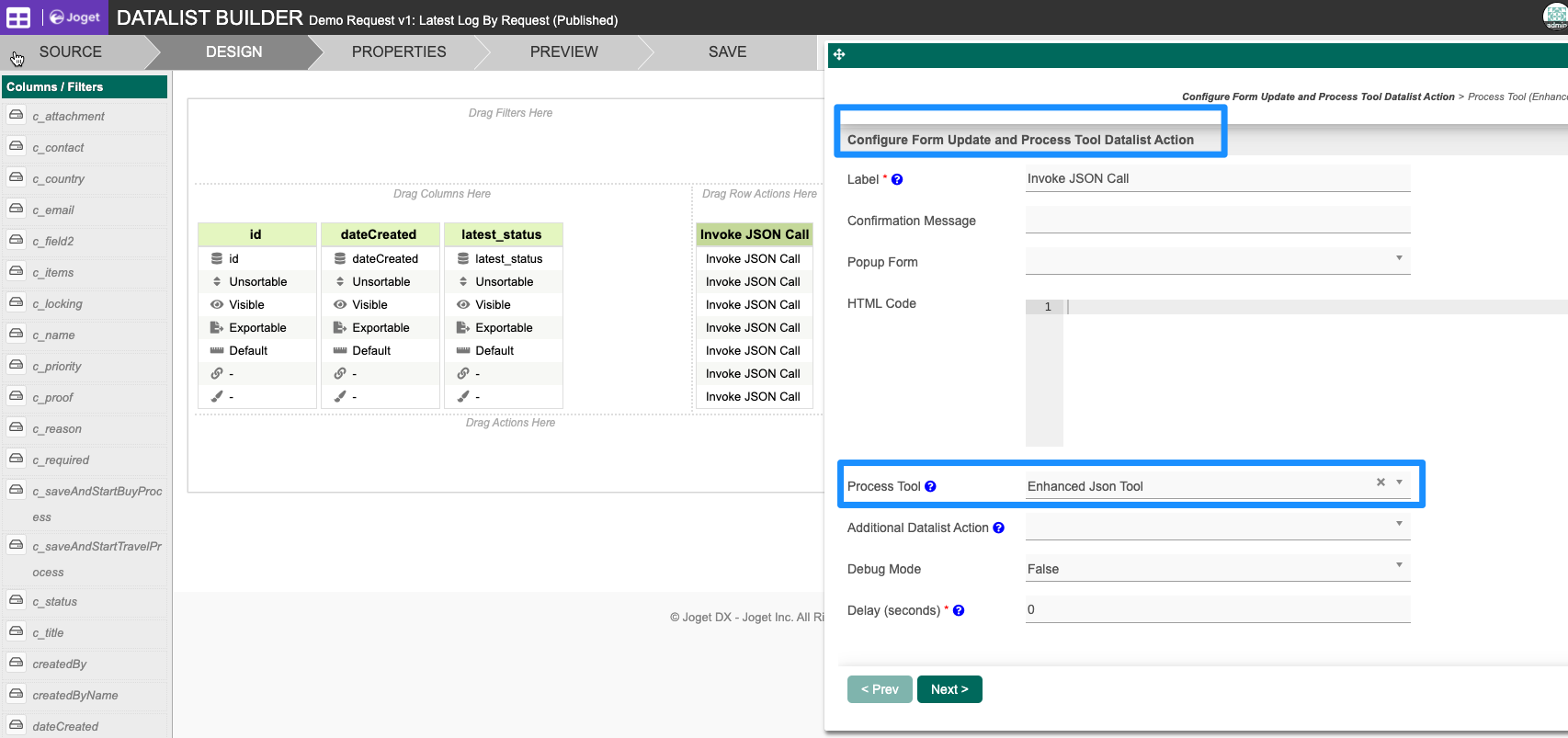Go to the PREVIEW tab
1568x738 pixels.
click(563, 52)
